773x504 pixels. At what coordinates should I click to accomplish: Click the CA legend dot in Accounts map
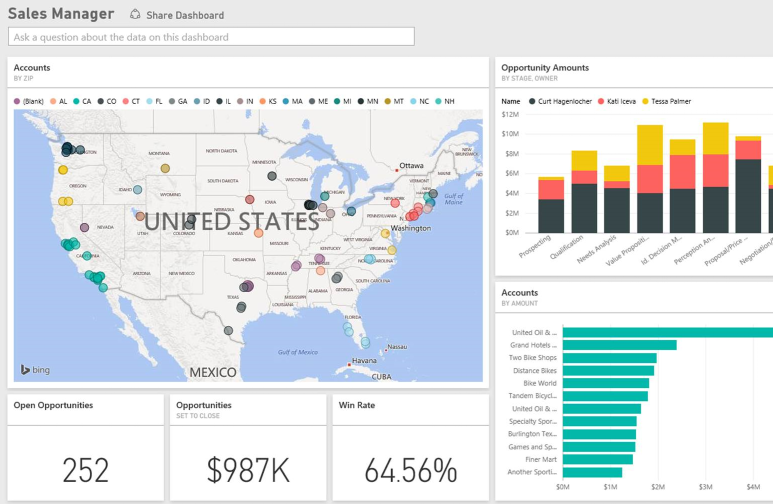coord(76,101)
